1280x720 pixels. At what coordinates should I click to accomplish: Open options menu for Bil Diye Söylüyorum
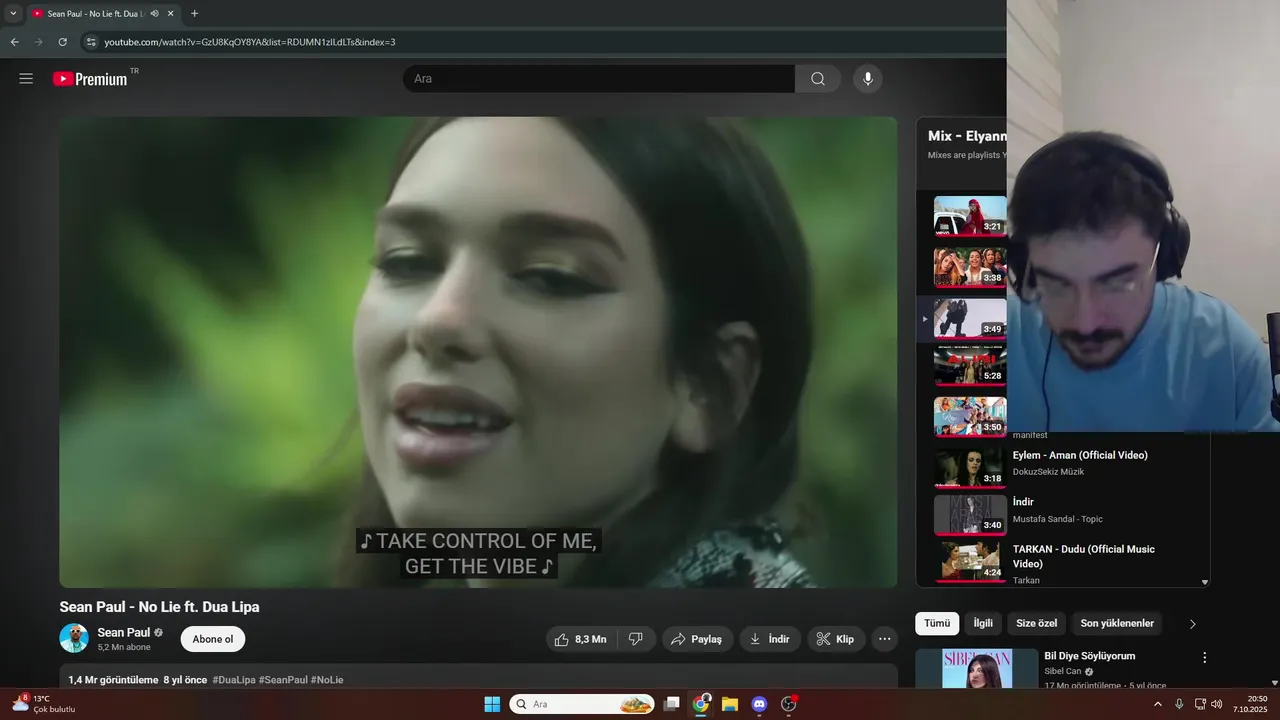tap(1204, 658)
